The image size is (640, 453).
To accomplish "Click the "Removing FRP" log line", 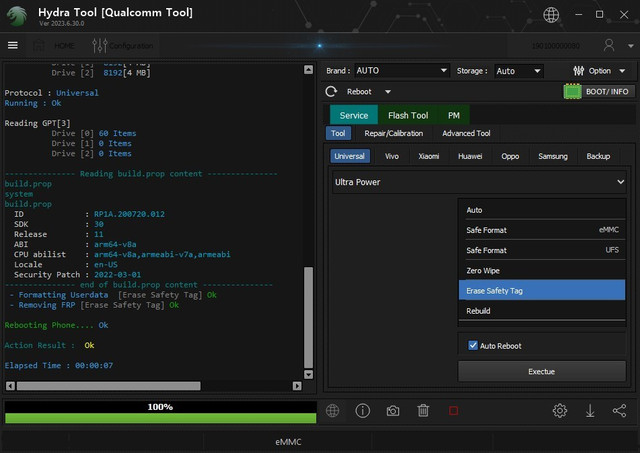I will (94, 305).
